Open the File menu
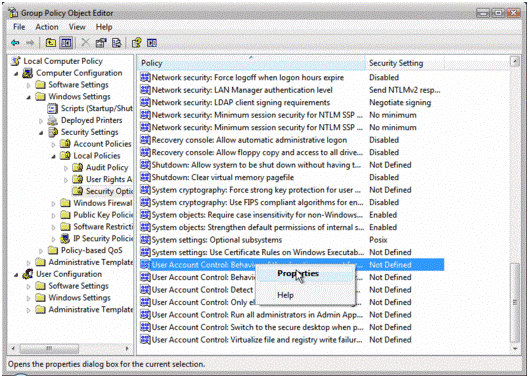 (19, 27)
